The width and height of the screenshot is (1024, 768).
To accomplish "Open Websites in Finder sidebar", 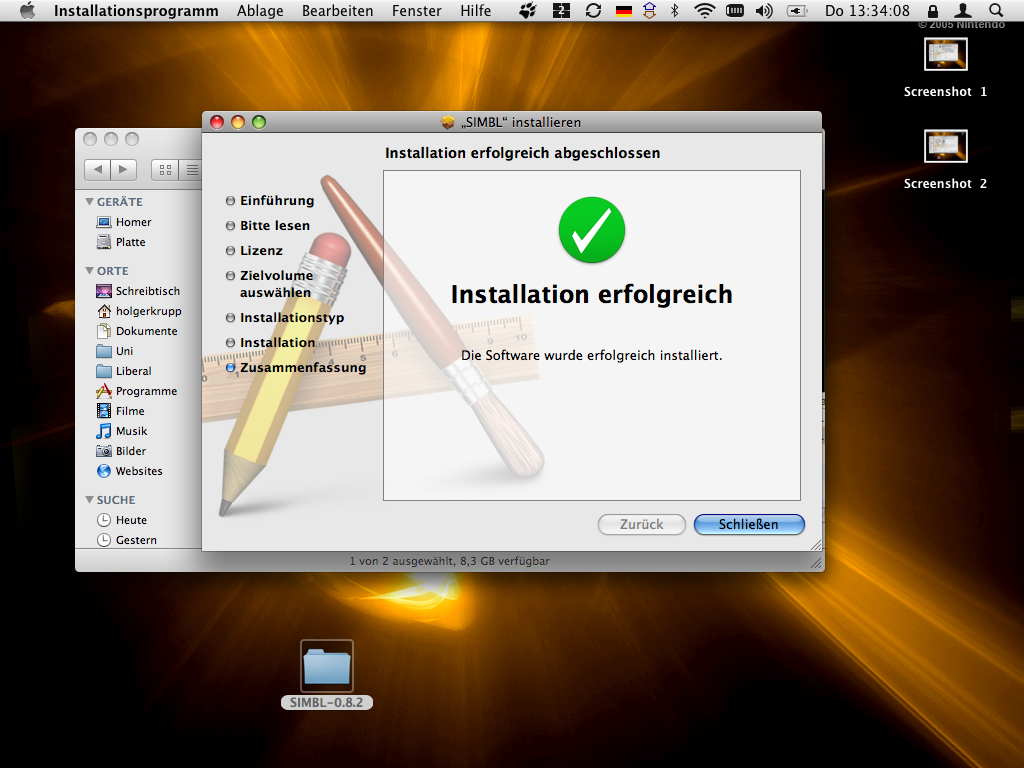I will 129,471.
